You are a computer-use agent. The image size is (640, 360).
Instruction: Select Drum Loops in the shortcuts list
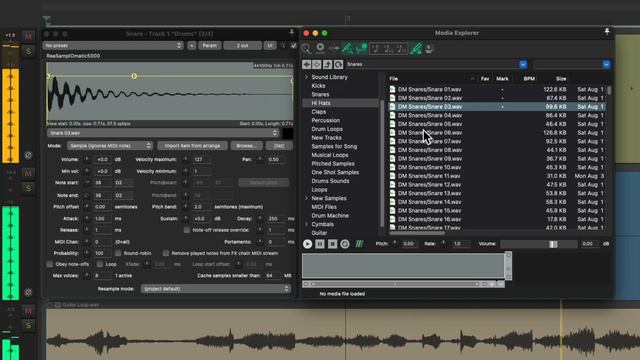[327, 129]
